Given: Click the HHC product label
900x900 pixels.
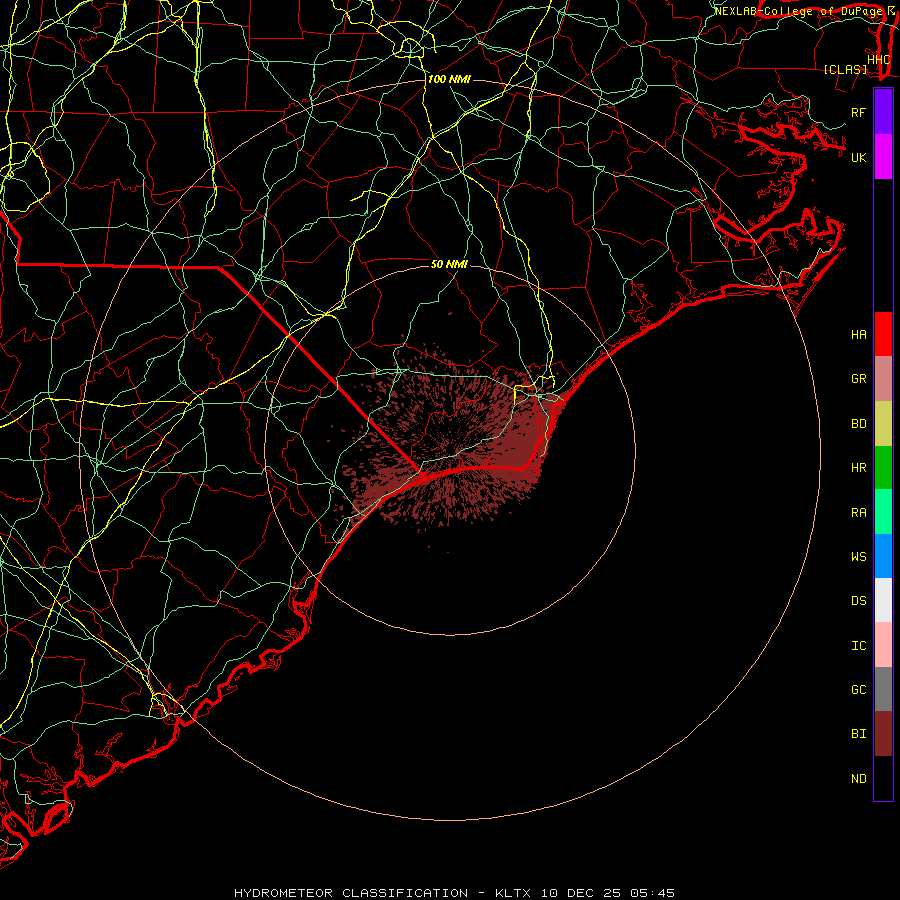Looking at the screenshot, I should click(879, 60).
